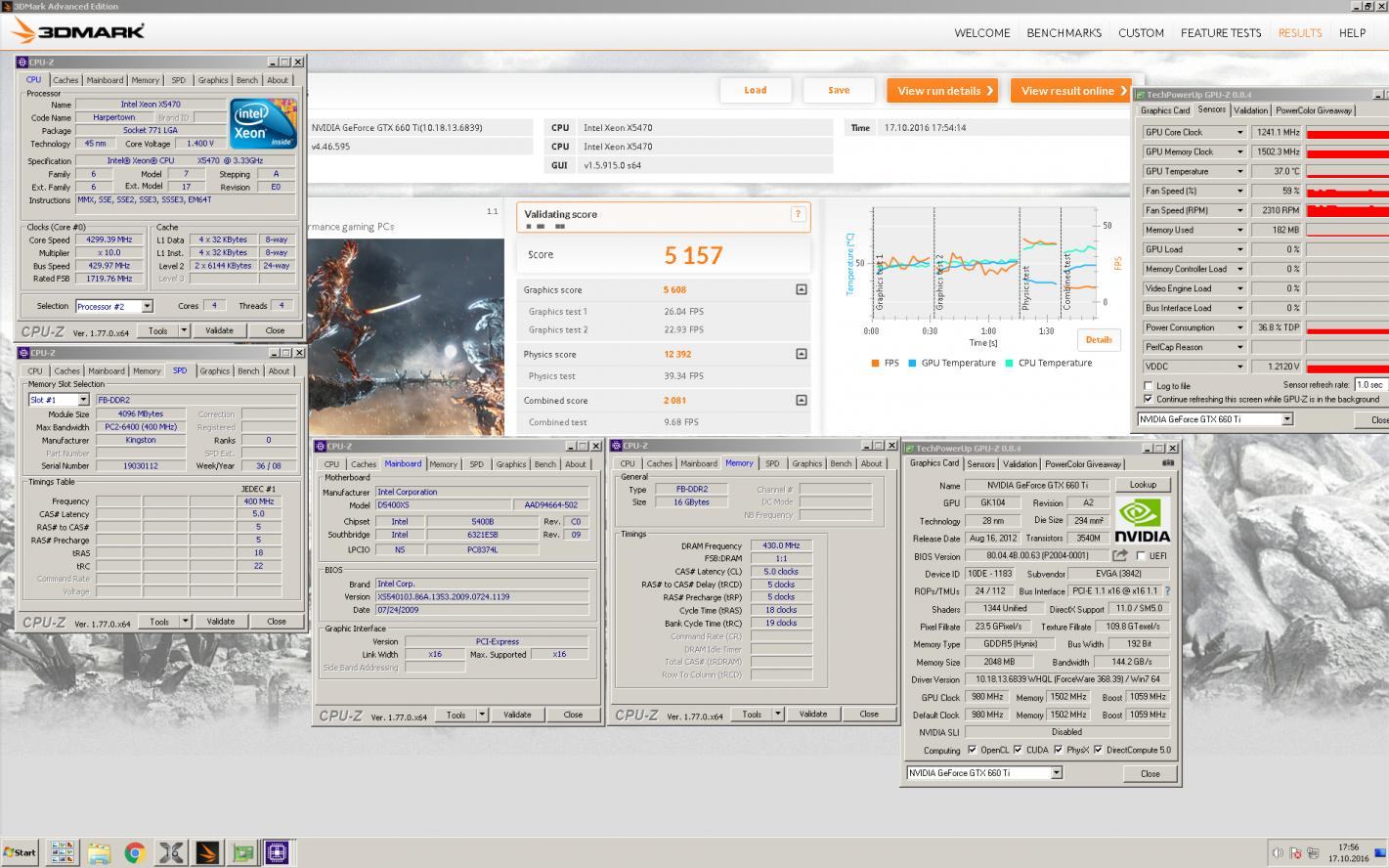Image resolution: width=1389 pixels, height=868 pixels.
Task: Open GPU-Z green card taskbar icon
Action: (x=241, y=852)
